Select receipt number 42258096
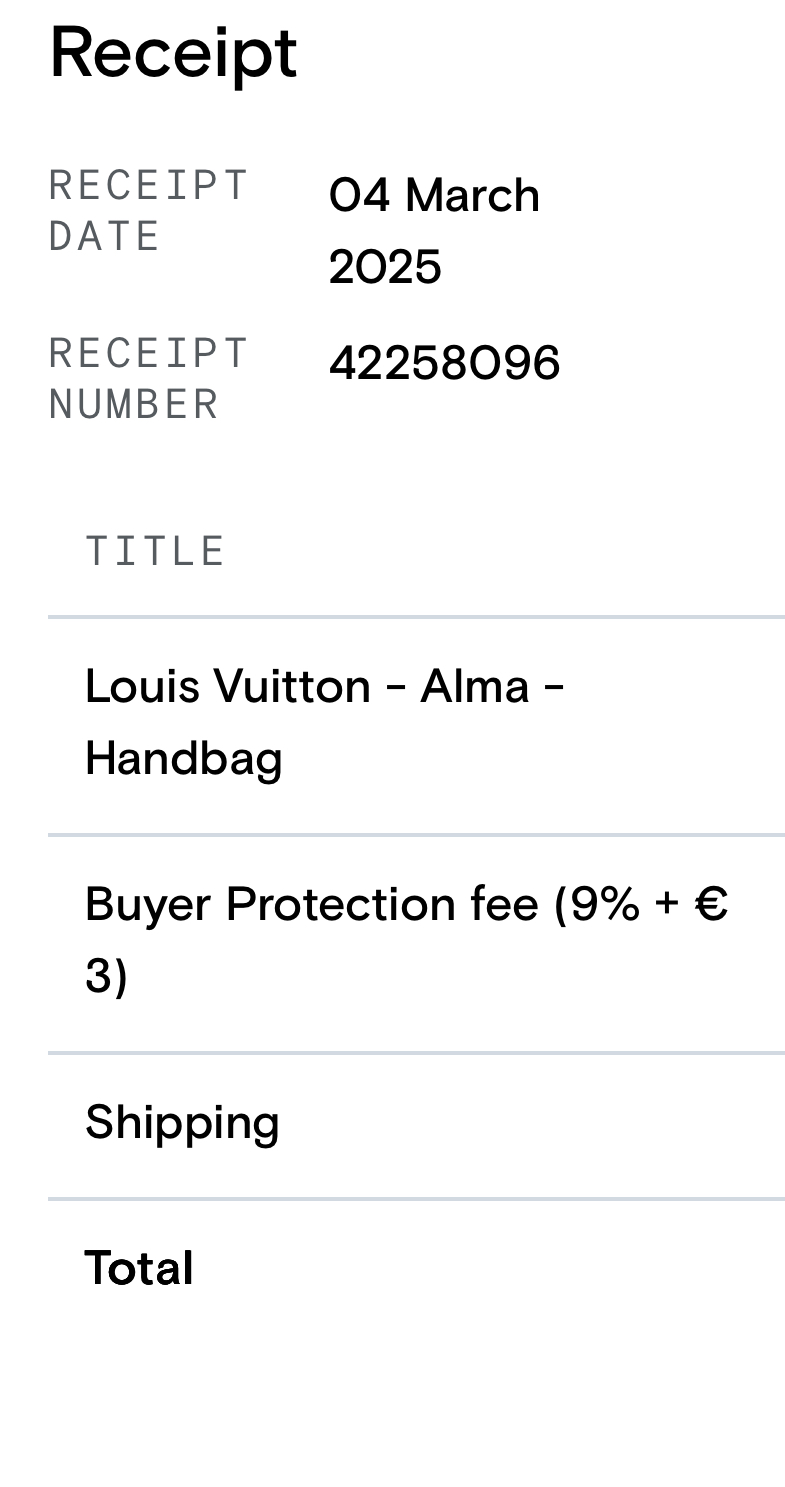 coord(444,363)
